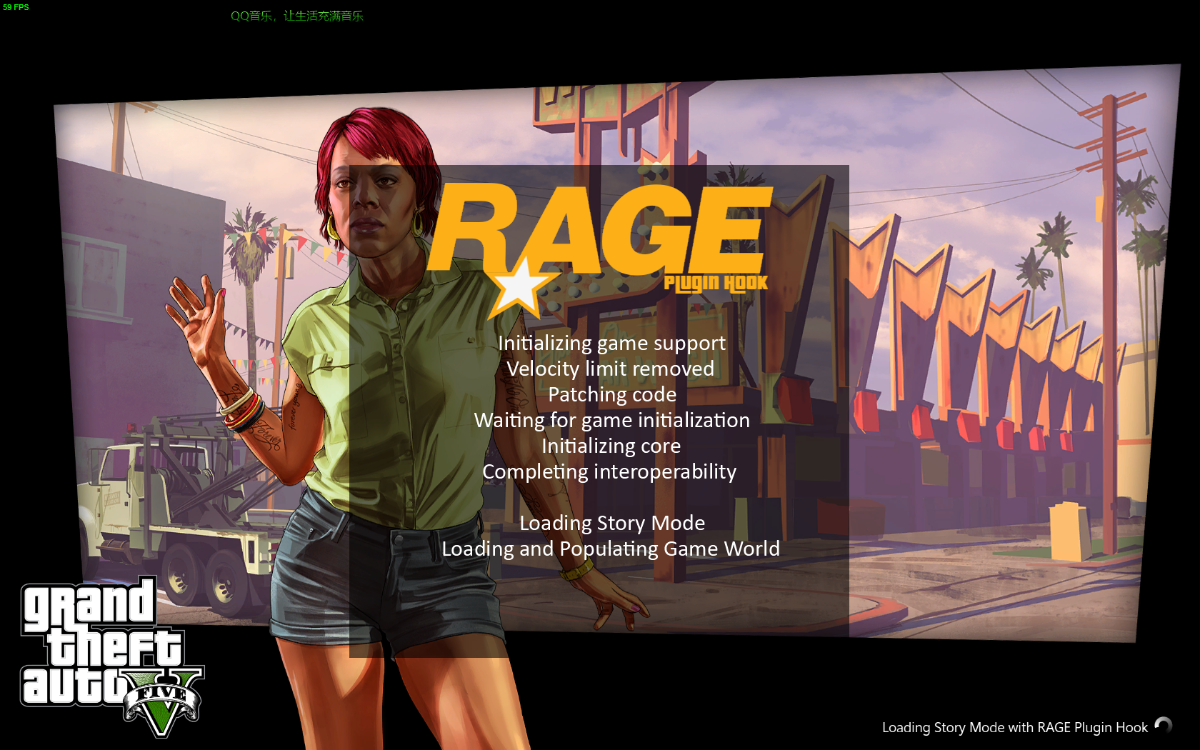Click the 'Initializing game support' line

click(611, 343)
